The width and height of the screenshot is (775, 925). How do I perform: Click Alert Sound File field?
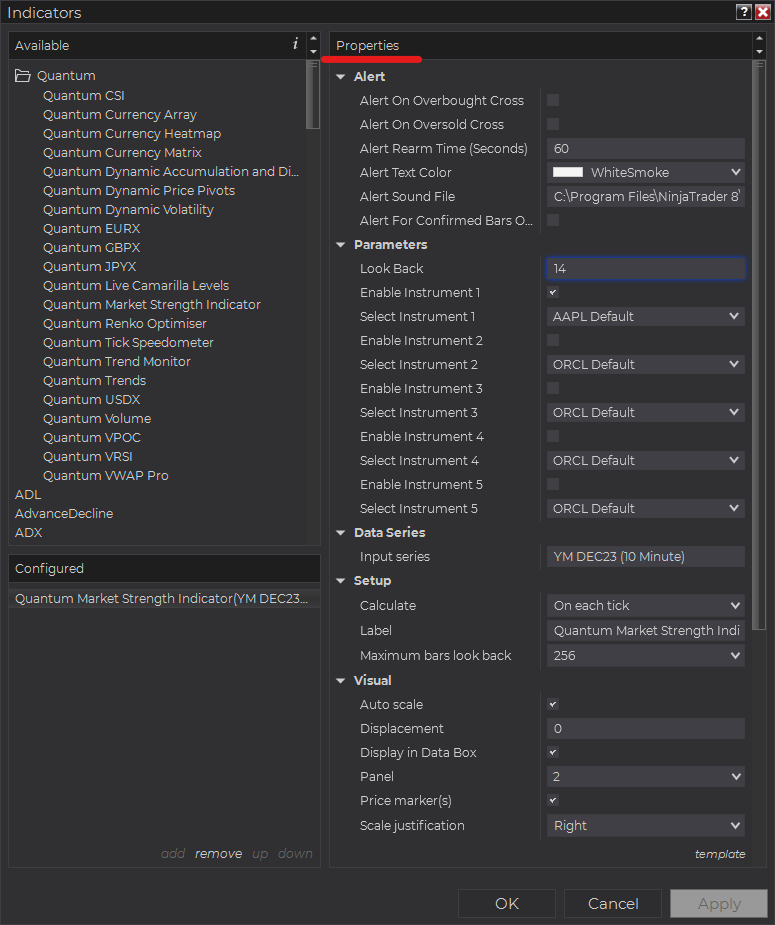646,196
